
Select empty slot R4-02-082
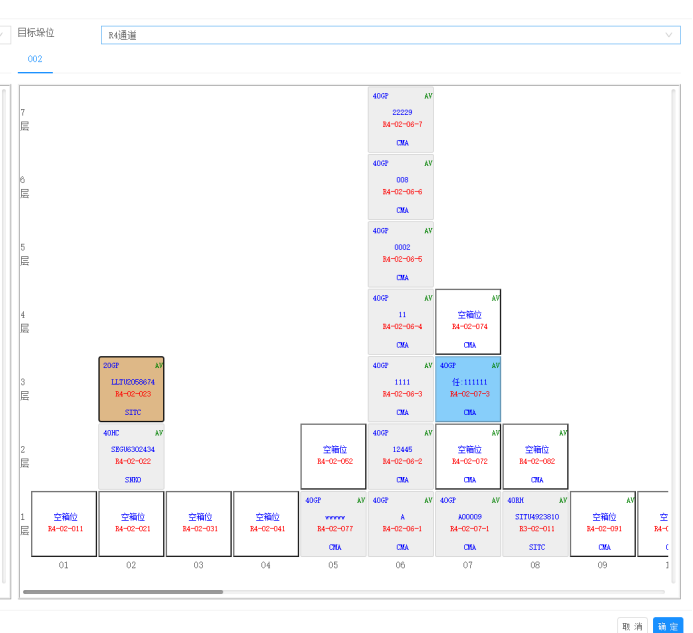click(x=536, y=456)
